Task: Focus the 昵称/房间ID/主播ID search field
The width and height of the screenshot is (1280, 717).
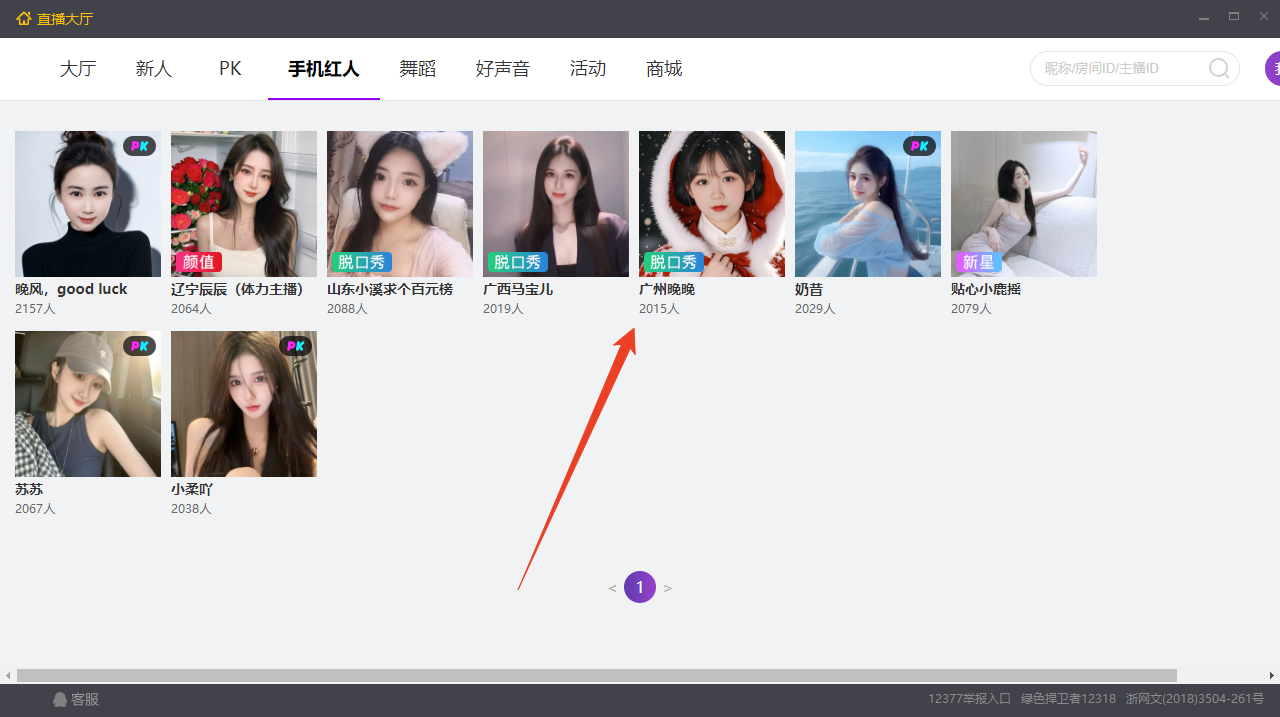Action: 1120,68
